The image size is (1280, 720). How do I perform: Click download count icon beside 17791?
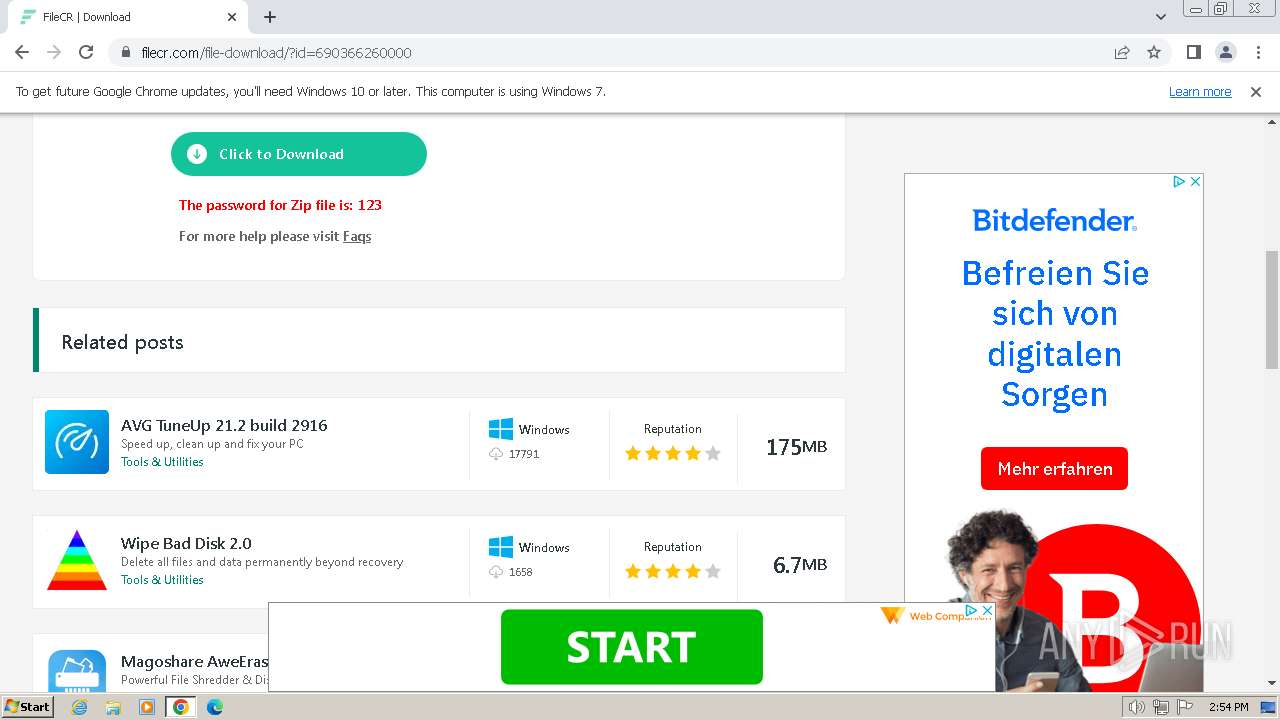tap(496, 454)
